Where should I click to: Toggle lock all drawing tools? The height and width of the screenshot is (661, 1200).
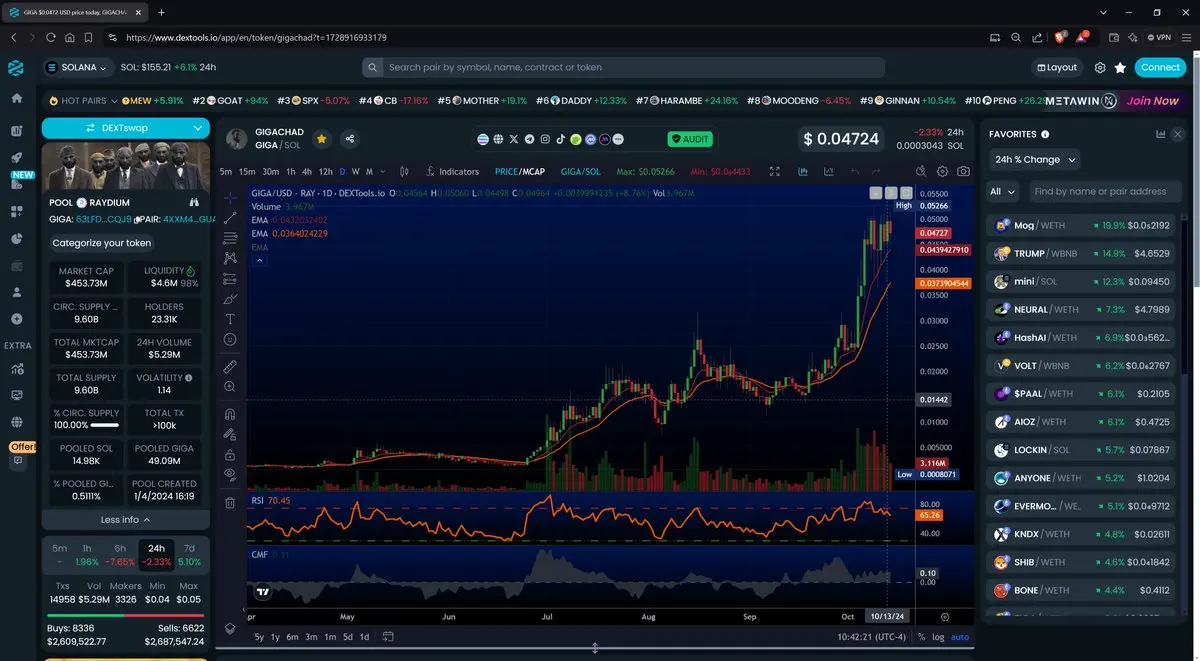click(230, 454)
